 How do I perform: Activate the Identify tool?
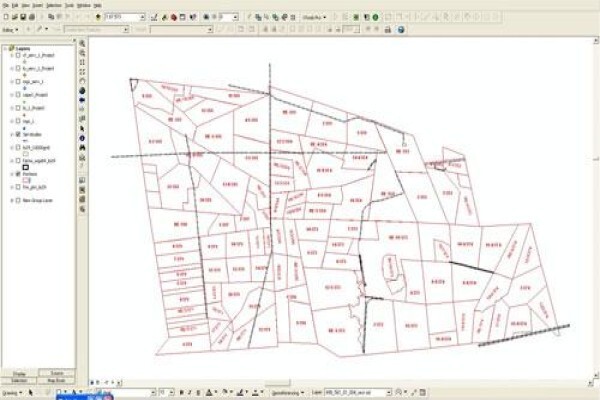[82, 138]
